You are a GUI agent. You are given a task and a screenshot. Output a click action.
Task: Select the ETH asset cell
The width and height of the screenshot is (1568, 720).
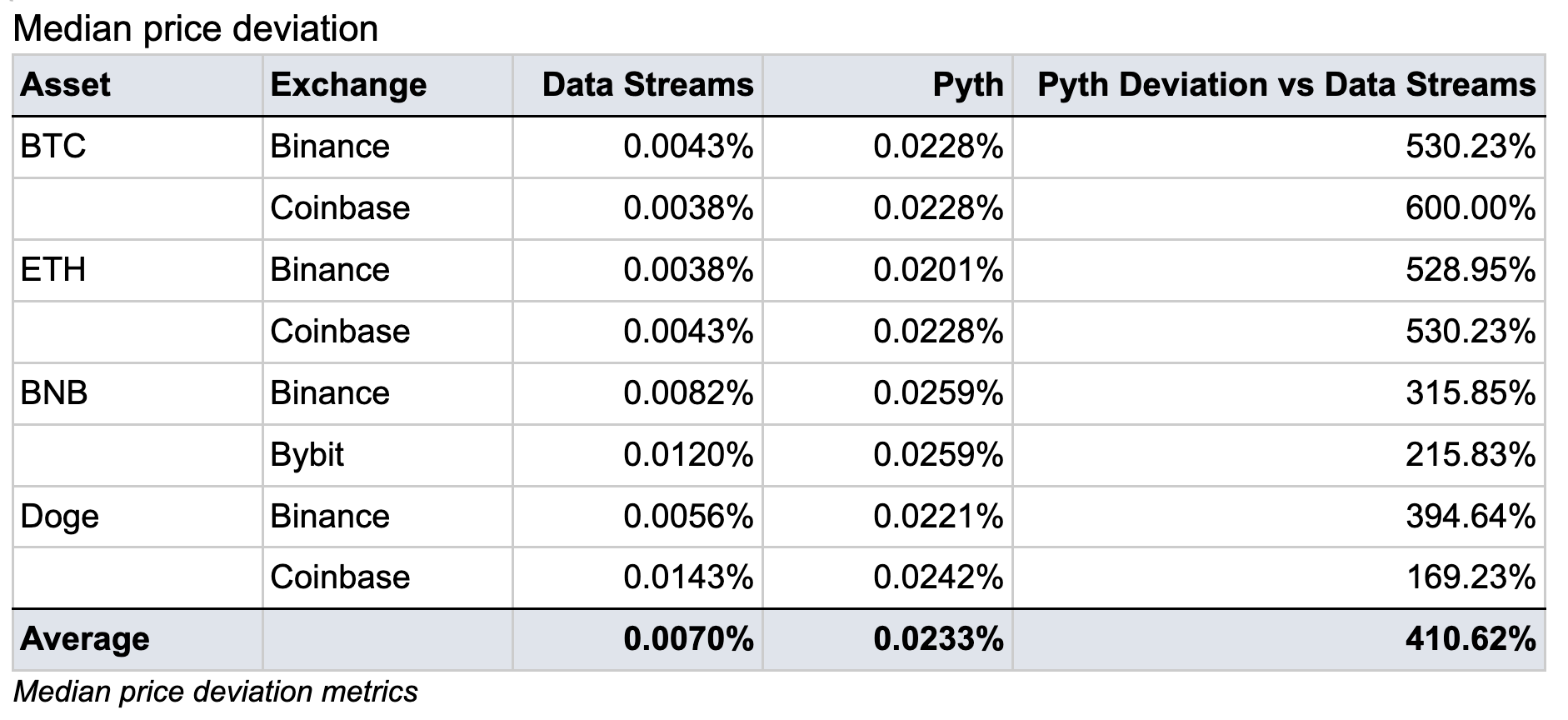click(53, 270)
